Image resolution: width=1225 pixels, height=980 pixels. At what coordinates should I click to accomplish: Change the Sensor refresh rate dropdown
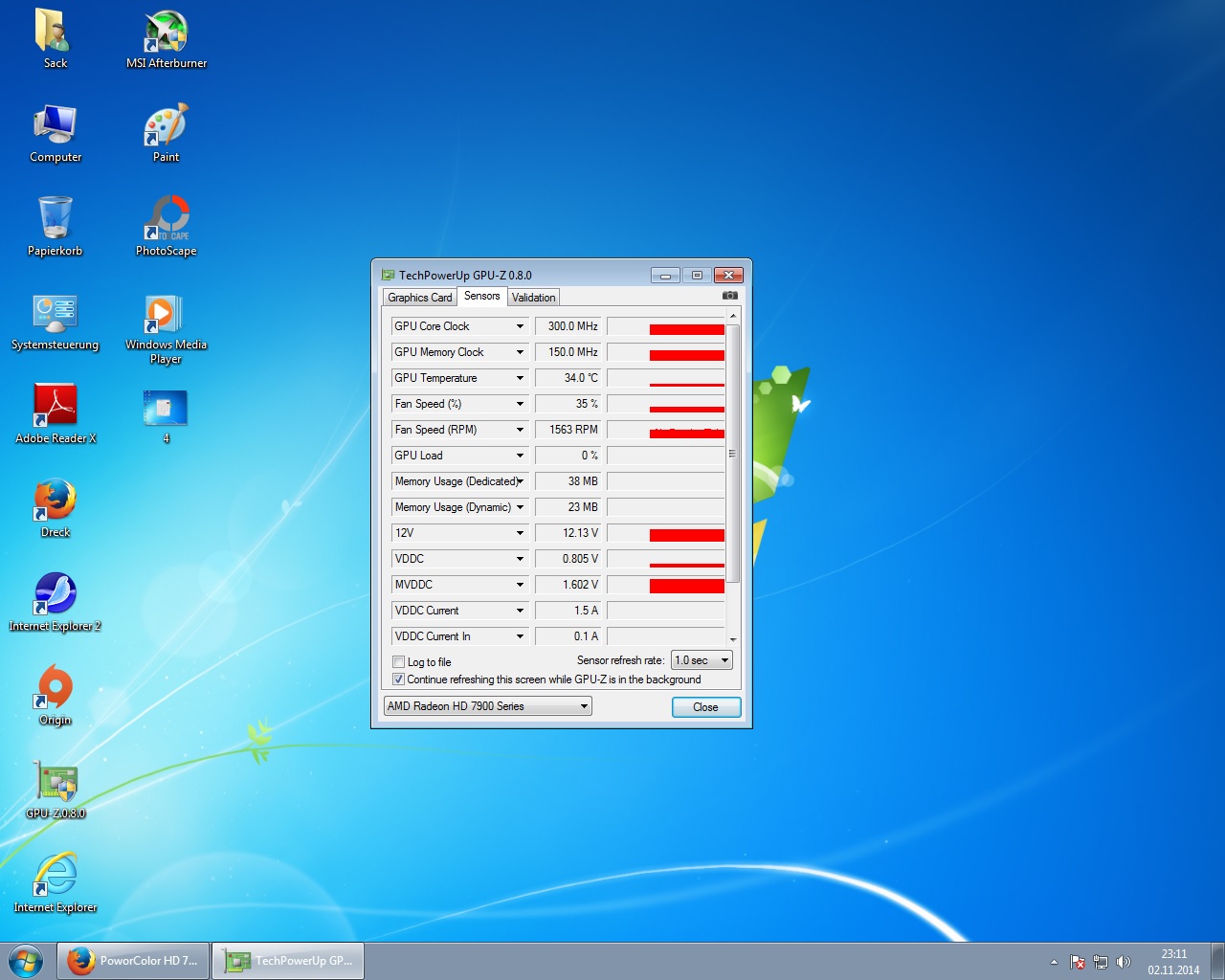(702, 660)
